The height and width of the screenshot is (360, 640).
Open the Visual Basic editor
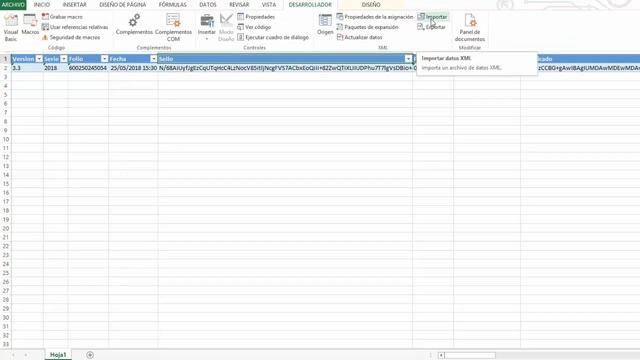click(11, 27)
